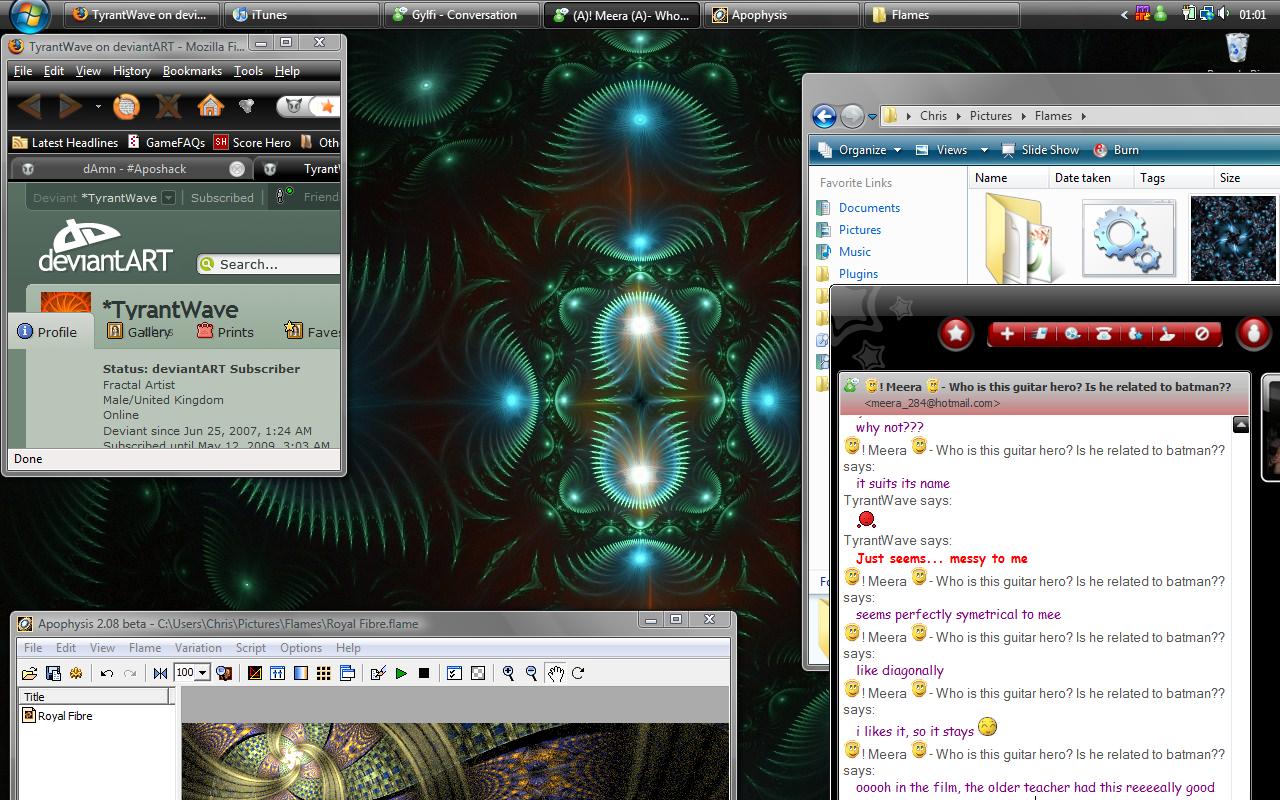Screen dimensions: 1280x800
Task: Open the Flame menu in Apophysis
Action: 145,648
